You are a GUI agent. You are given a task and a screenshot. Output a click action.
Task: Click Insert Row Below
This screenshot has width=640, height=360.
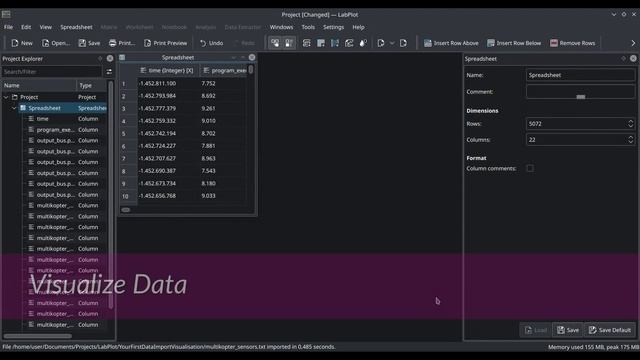point(514,43)
